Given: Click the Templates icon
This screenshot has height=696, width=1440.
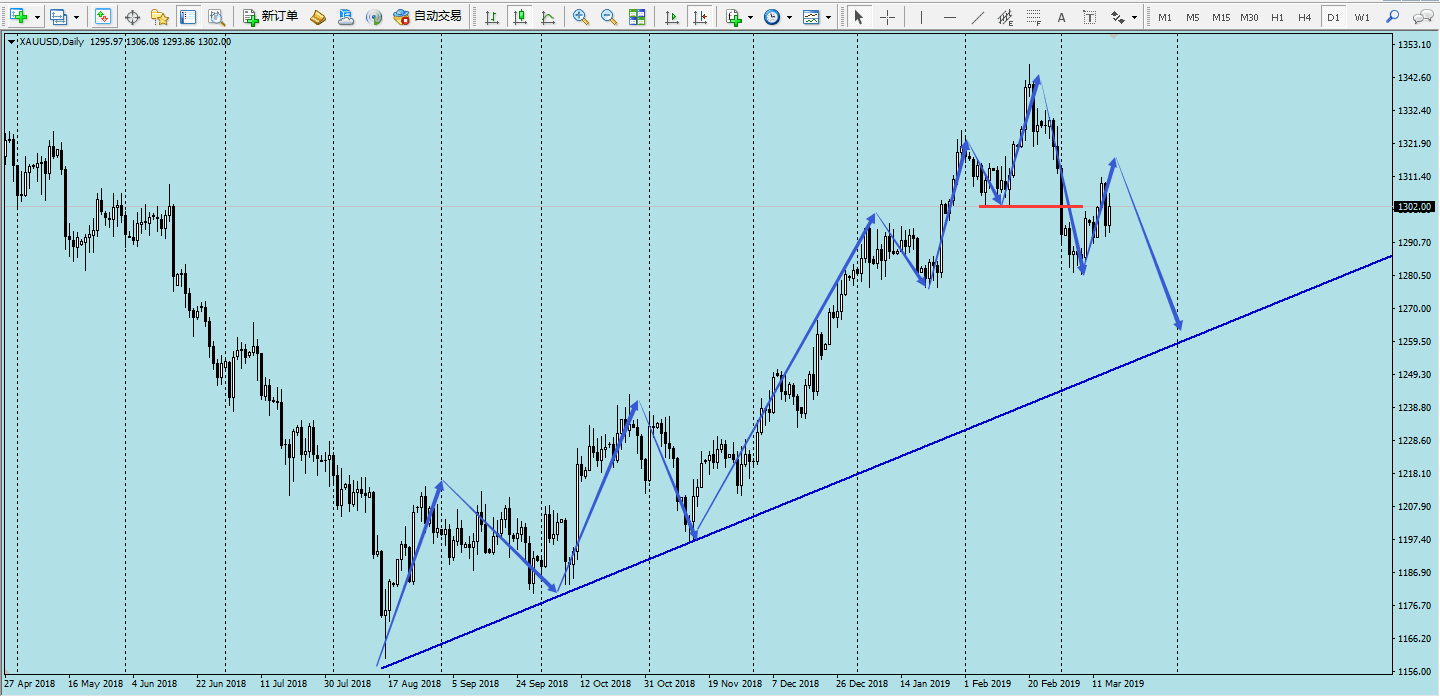Looking at the screenshot, I should point(811,17).
